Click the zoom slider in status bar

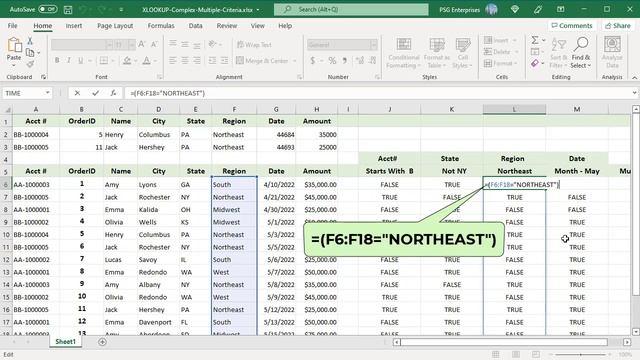pyautogui.click(x=580, y=355)
